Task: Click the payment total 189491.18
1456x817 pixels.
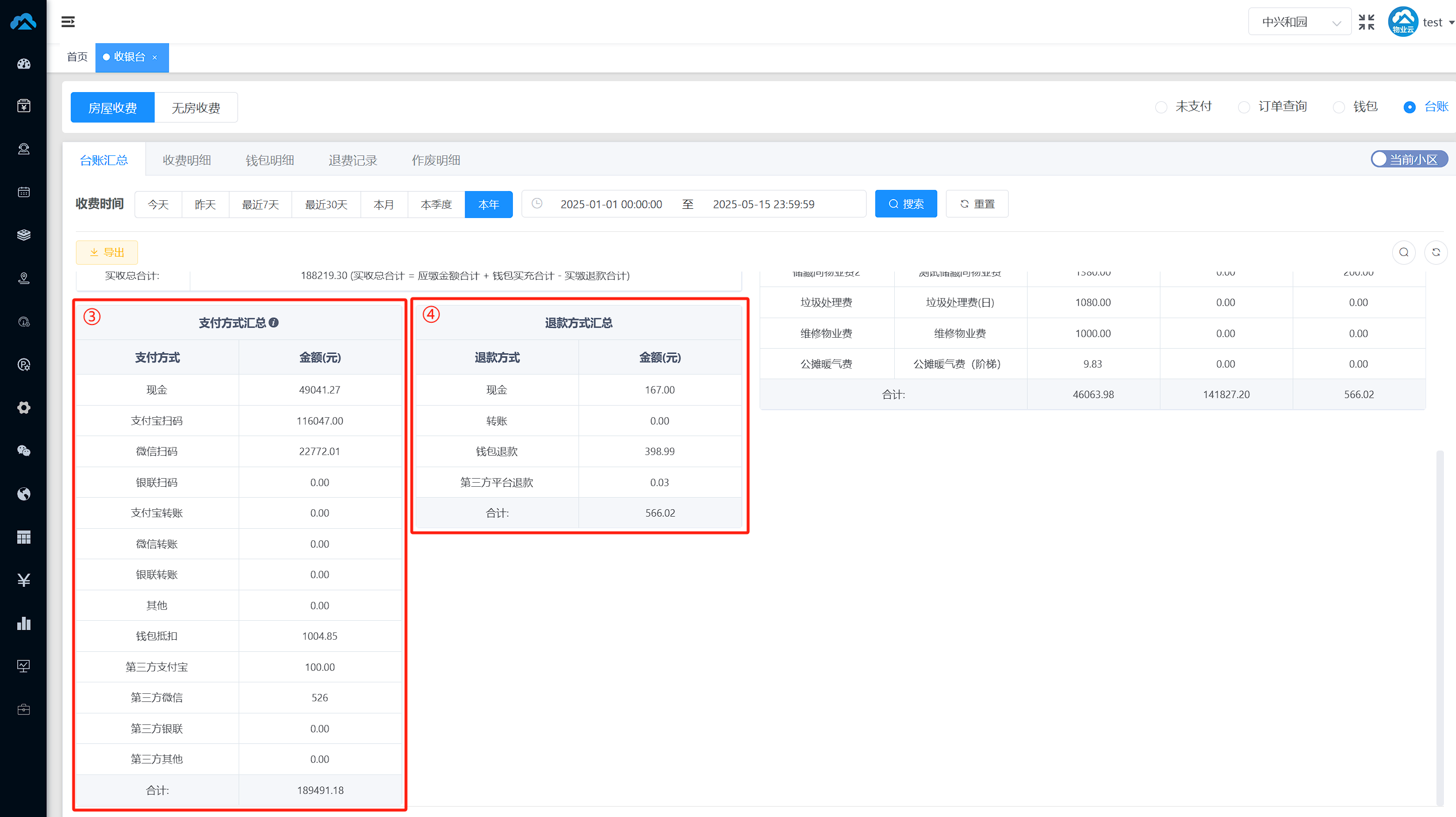Action: pos(320,790)
